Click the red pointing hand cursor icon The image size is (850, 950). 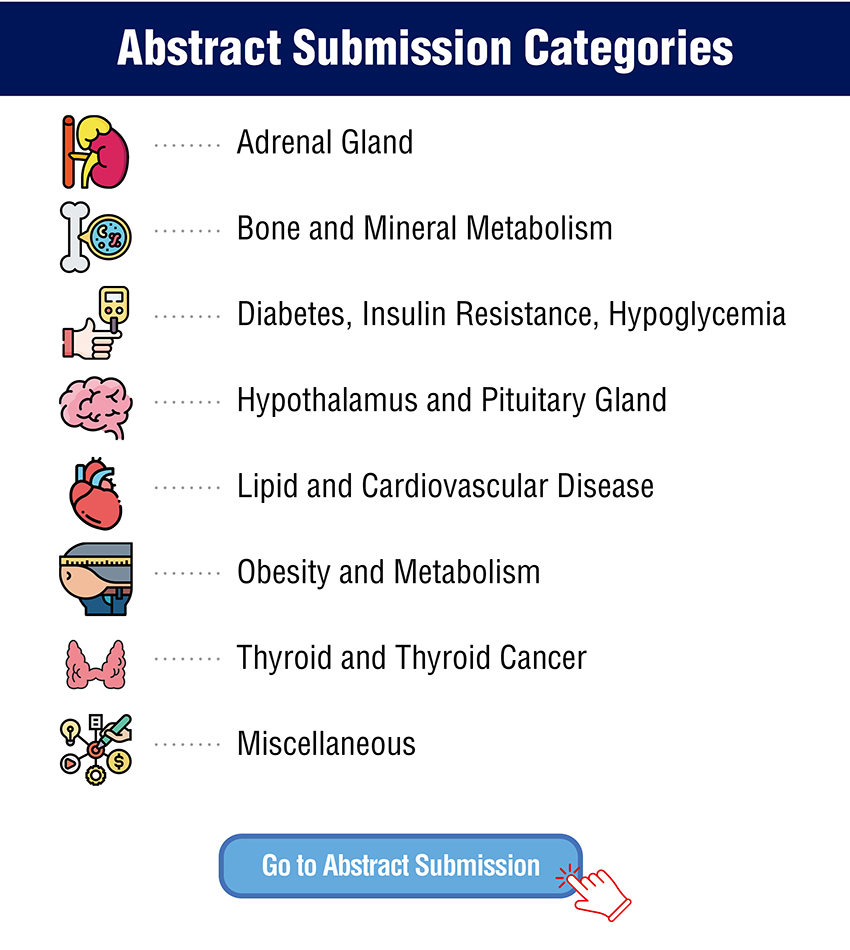594,894
